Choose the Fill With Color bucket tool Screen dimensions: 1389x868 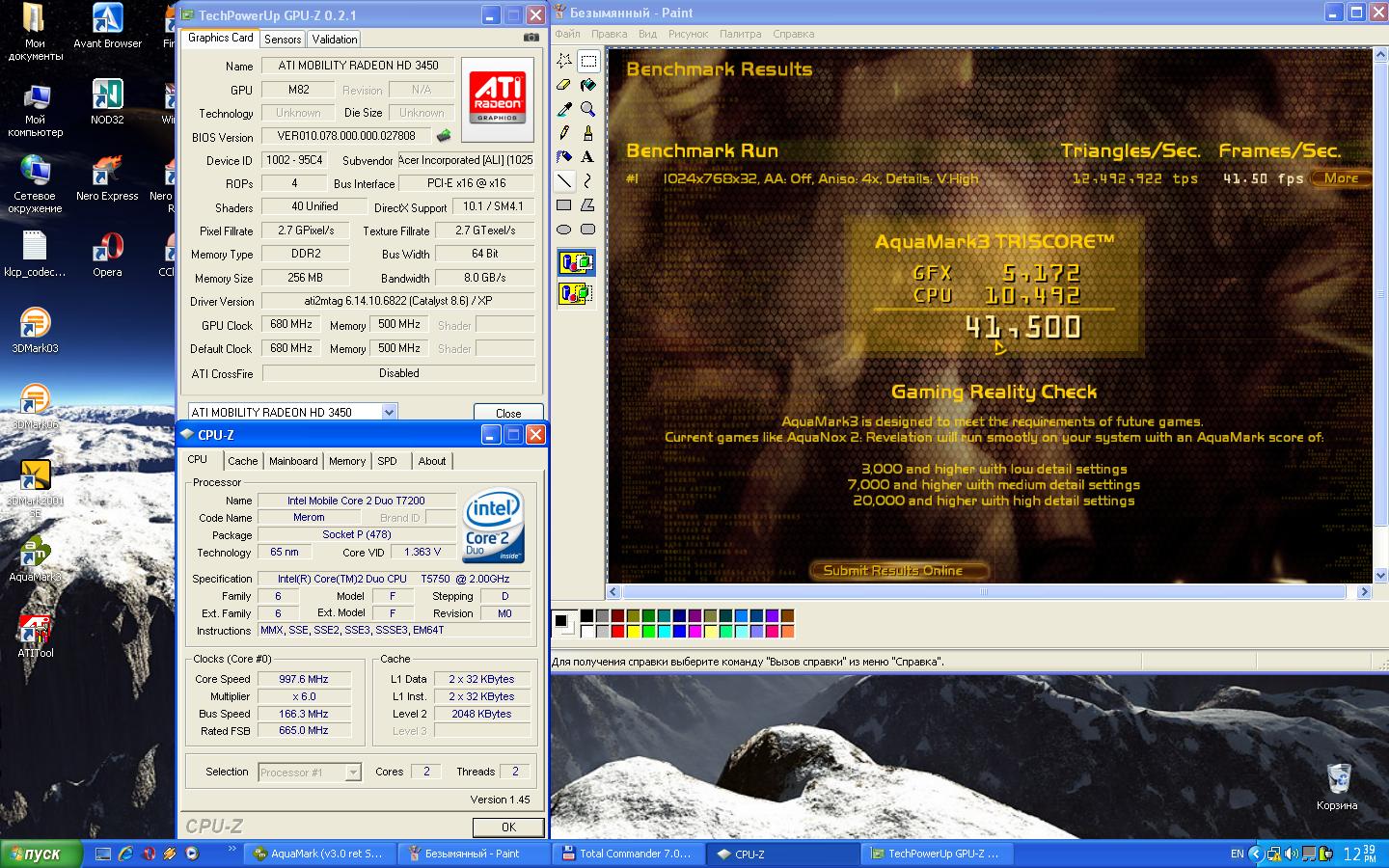click(x=588, y=85)
